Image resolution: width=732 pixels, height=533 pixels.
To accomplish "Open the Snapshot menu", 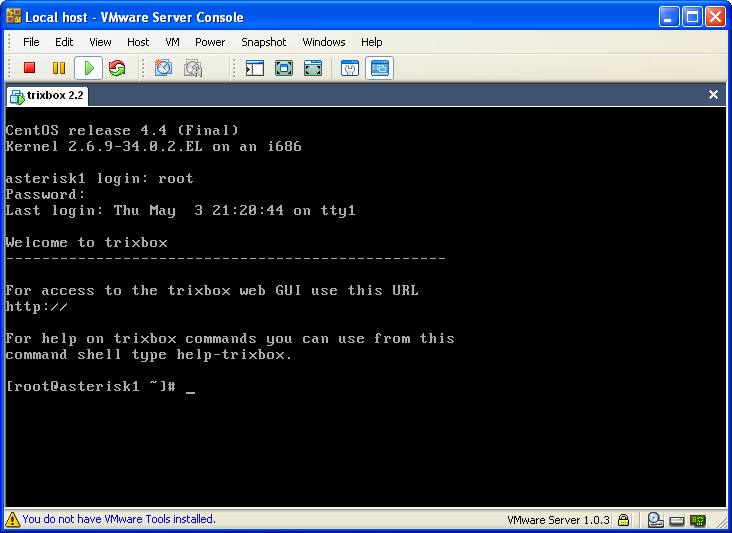I will (x=264, y=42).
